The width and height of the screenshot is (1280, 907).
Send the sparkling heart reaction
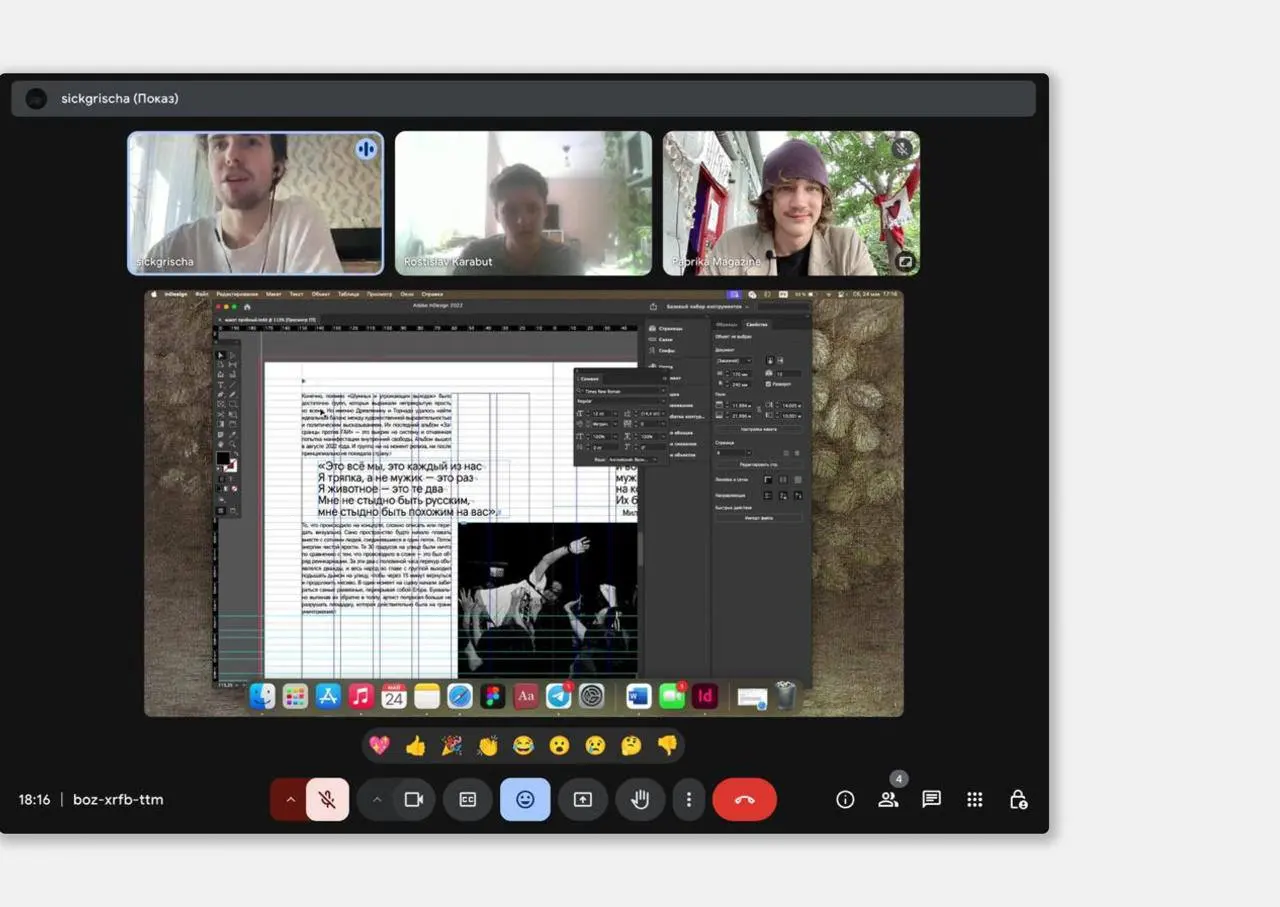[379, 745]
